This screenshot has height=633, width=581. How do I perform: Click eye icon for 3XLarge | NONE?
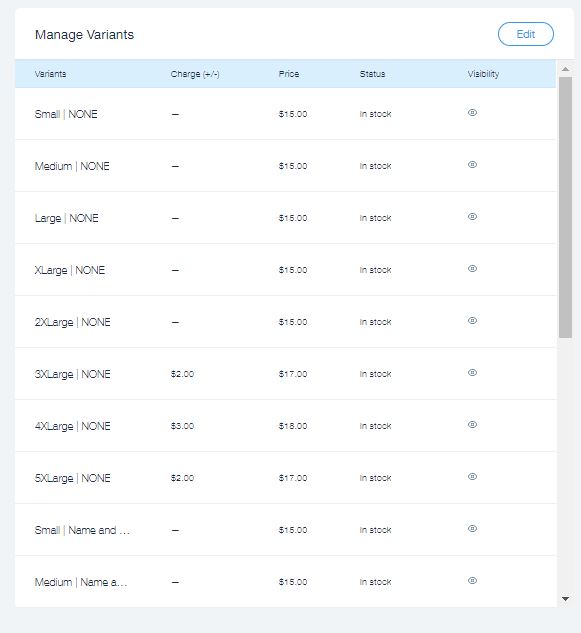coord(472,373)
